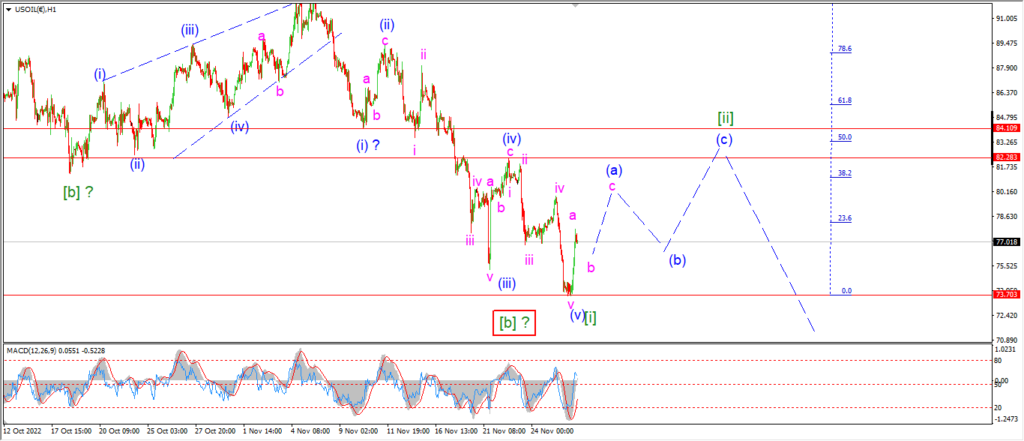Click the blue (a) projection label
The image size is (1024, 441).
click(x=613, y=171)
